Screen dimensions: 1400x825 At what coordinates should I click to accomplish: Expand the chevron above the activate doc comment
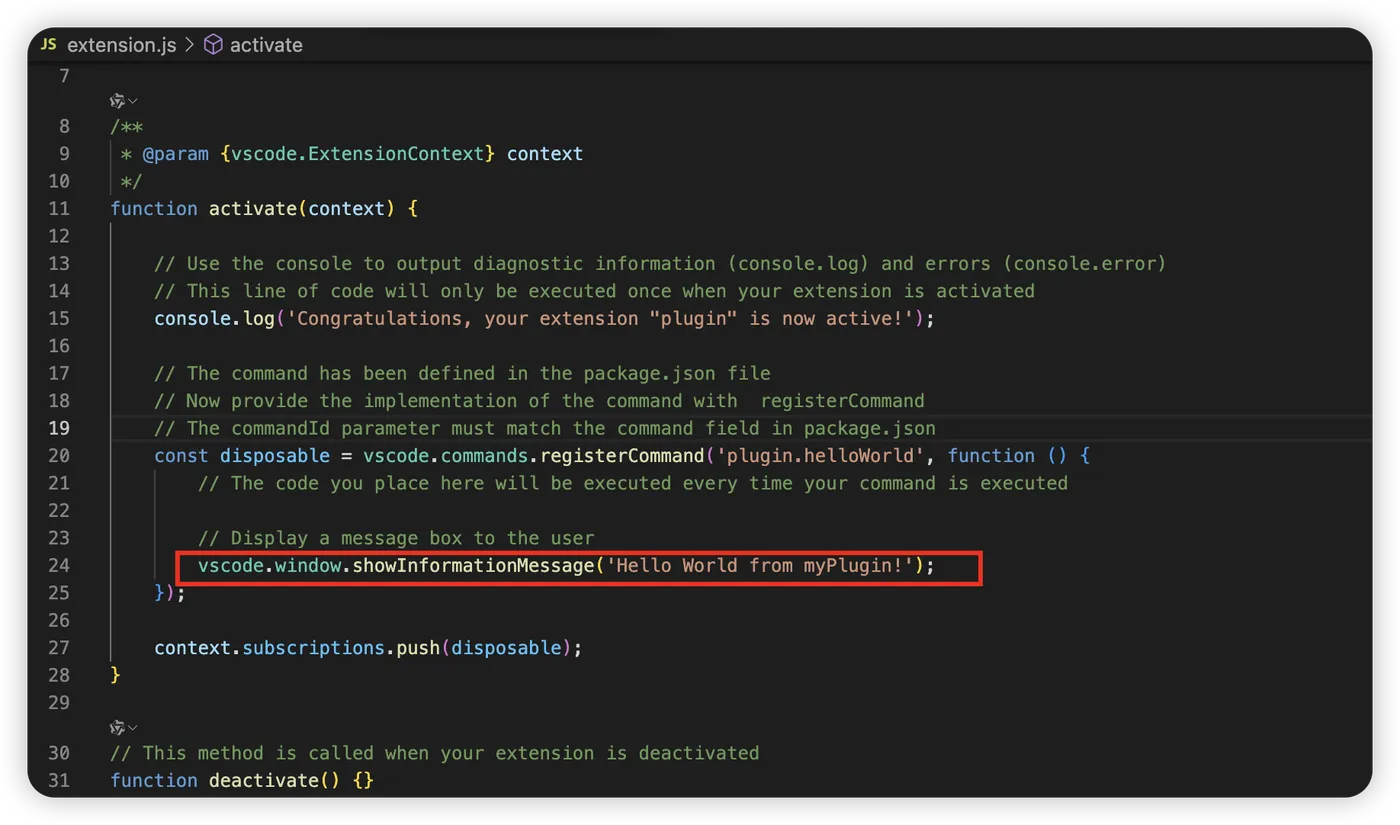pyautogui.click(x=133, y=100)
